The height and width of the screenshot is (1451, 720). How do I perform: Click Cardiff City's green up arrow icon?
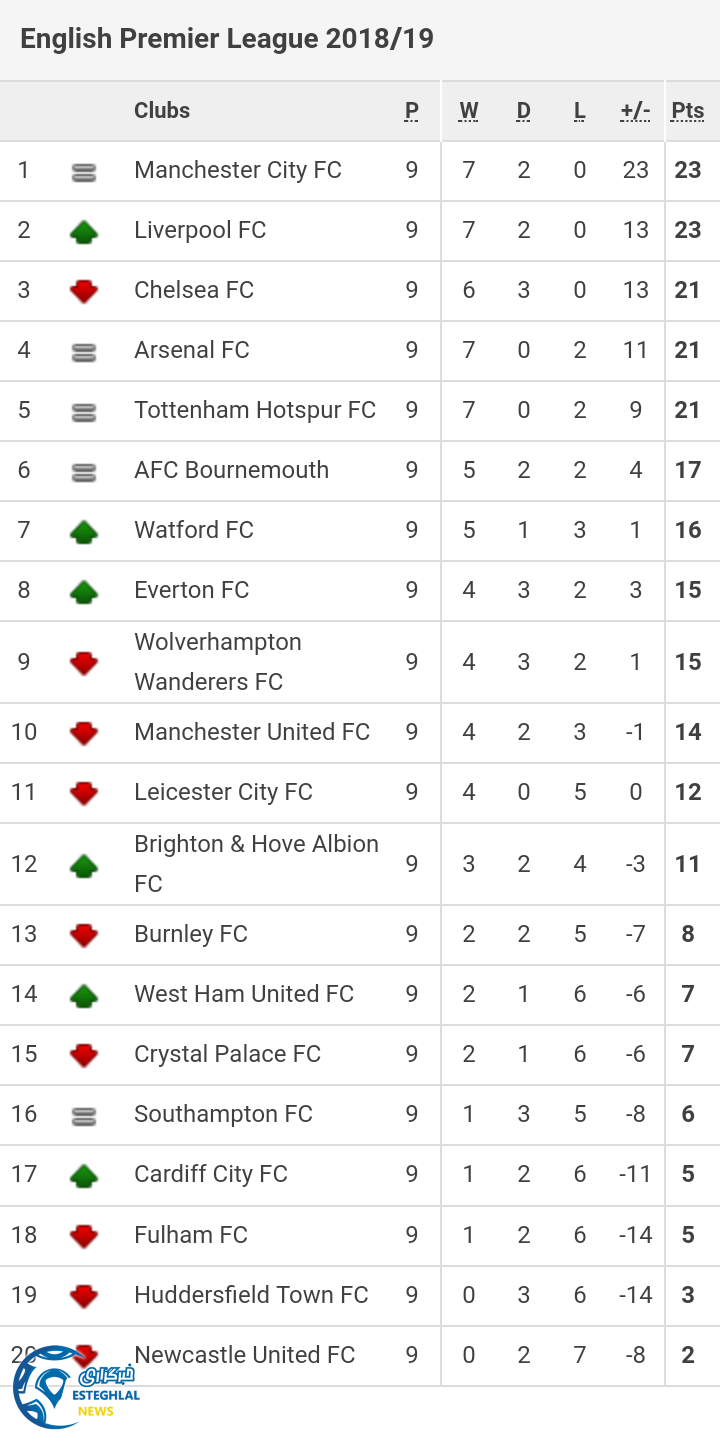coord(84,1176)
